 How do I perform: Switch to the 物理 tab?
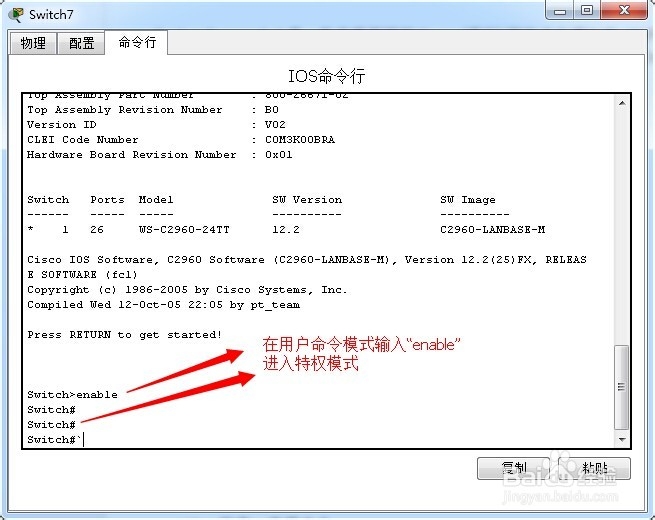[x=33, y=43]
